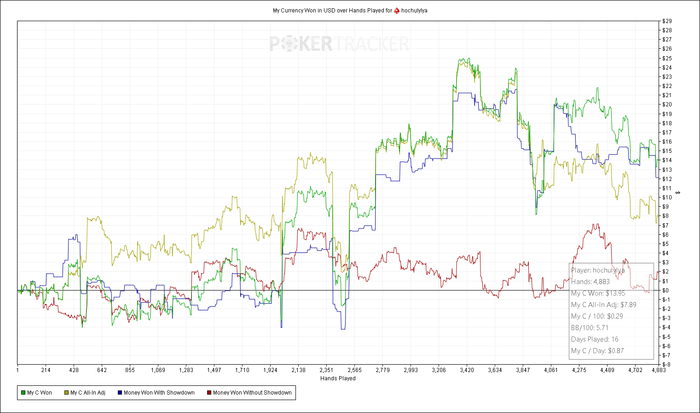Select the My C Won legend label

(39, 393)
